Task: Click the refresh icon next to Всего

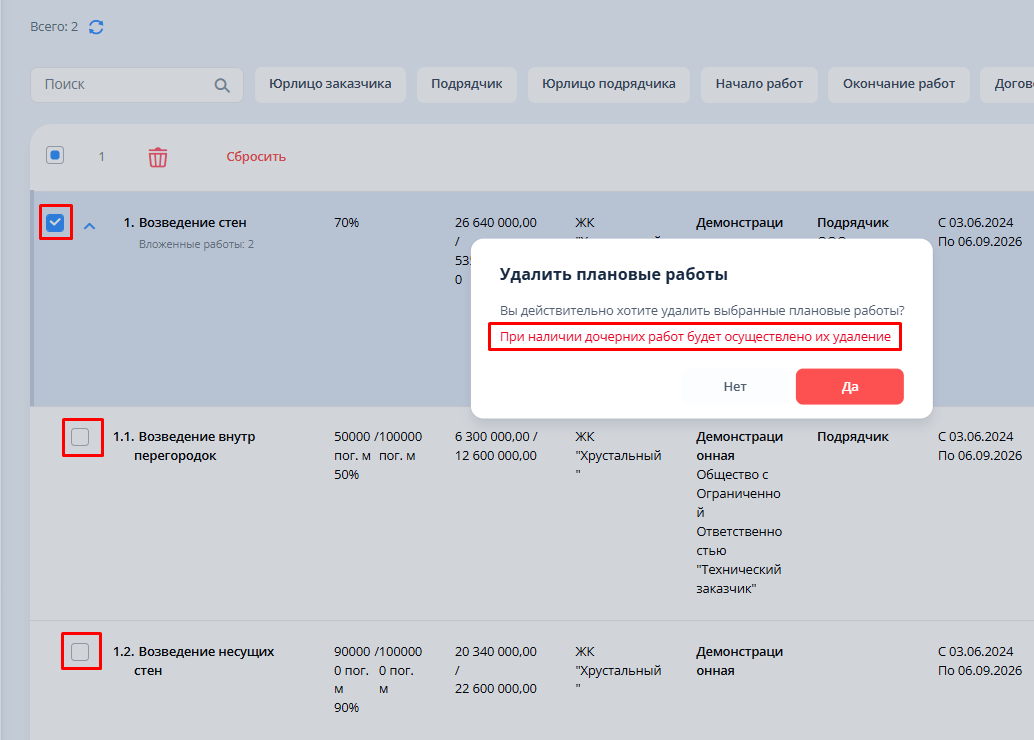Action: pyautogui.click(x=96, y=27)
